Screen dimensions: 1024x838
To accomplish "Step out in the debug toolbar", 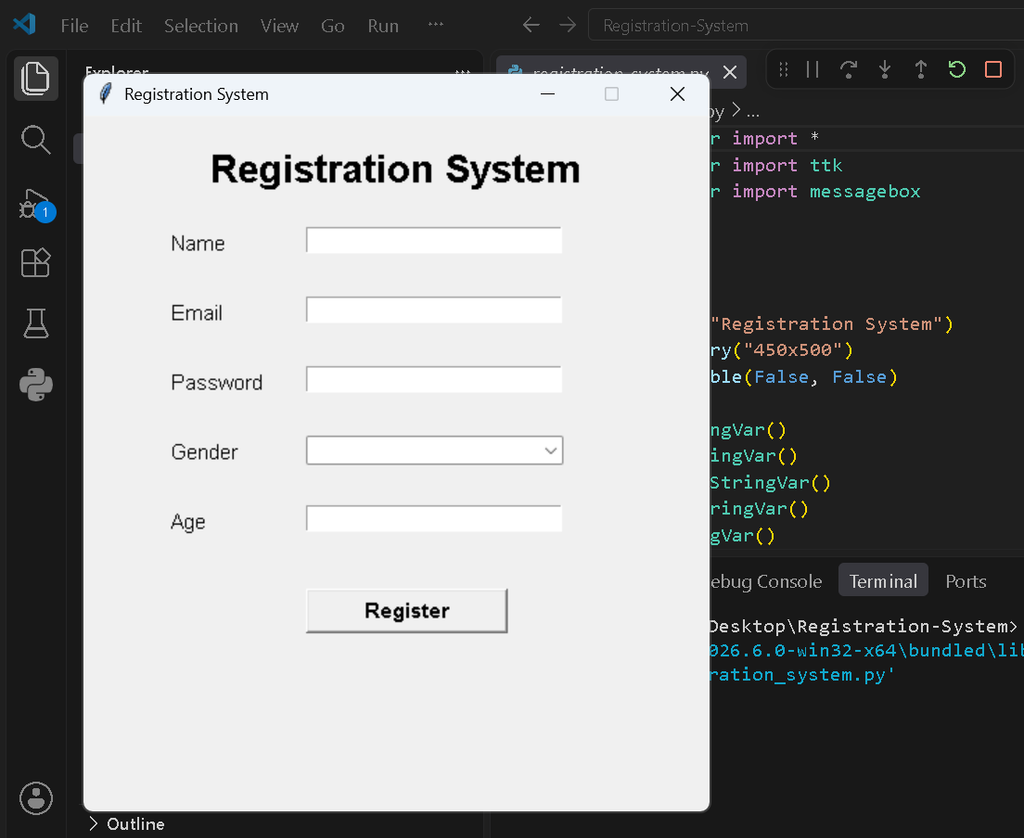I will click(x=920, y=69).
